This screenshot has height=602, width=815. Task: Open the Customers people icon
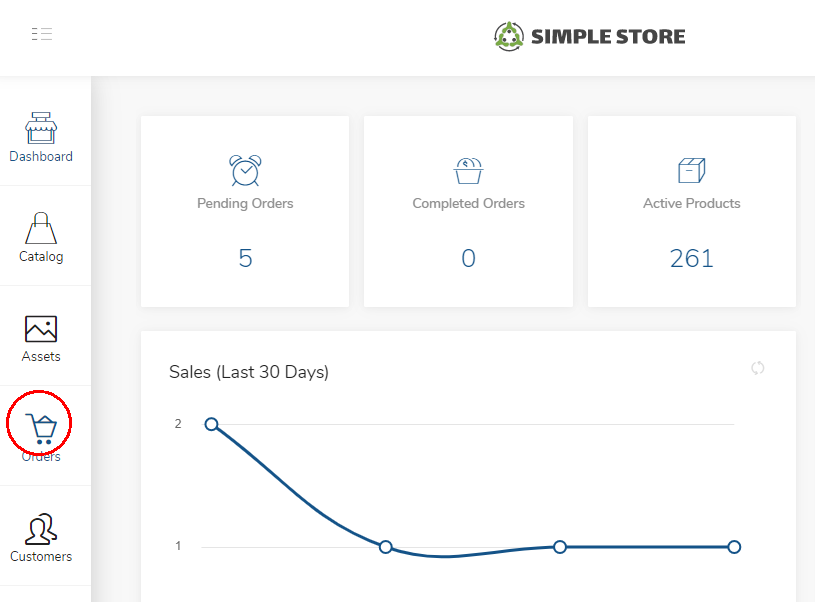pyautogui.click(x=41, y=529)
